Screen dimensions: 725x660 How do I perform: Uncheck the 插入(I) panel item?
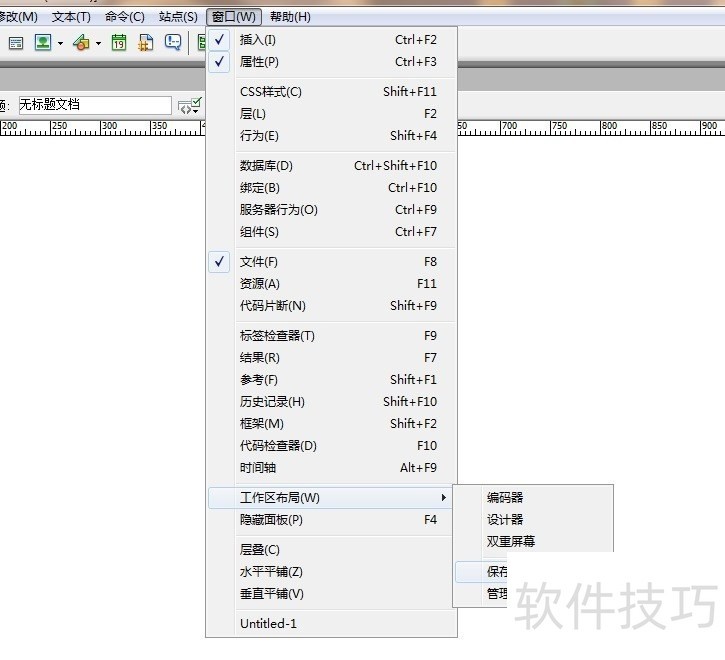(x=331, y=40)
